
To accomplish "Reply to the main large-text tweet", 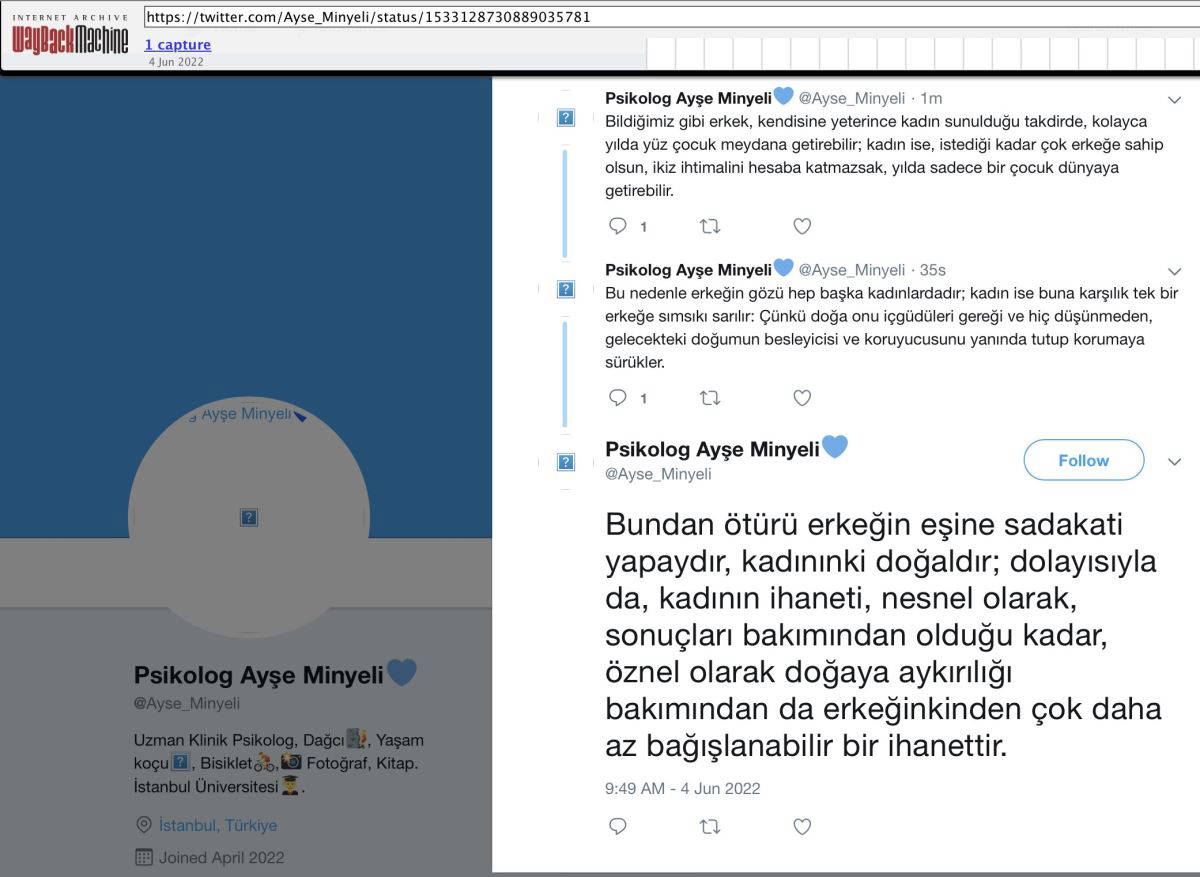I will 618,826.
